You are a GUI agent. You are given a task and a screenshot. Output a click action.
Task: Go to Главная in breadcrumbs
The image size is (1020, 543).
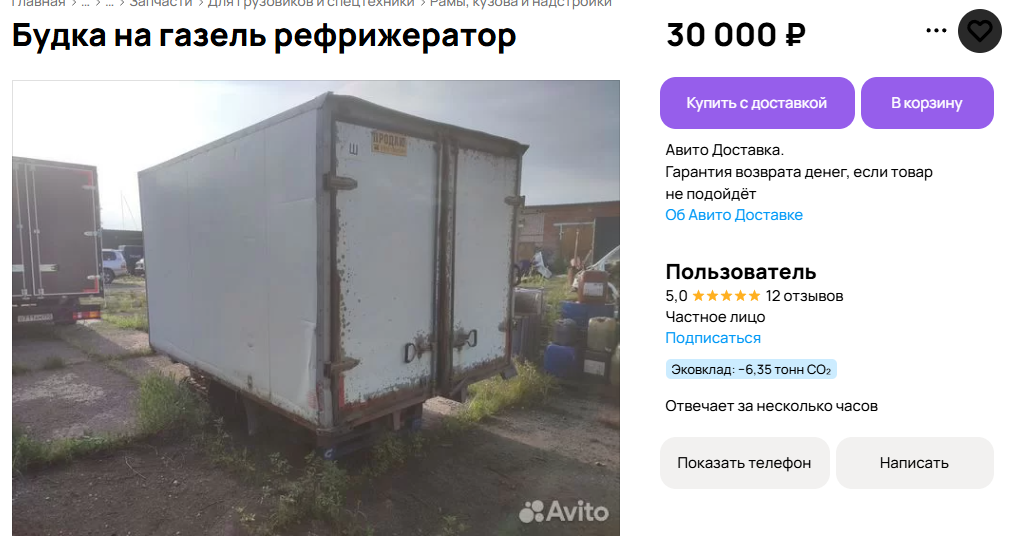tap(39, 3)
